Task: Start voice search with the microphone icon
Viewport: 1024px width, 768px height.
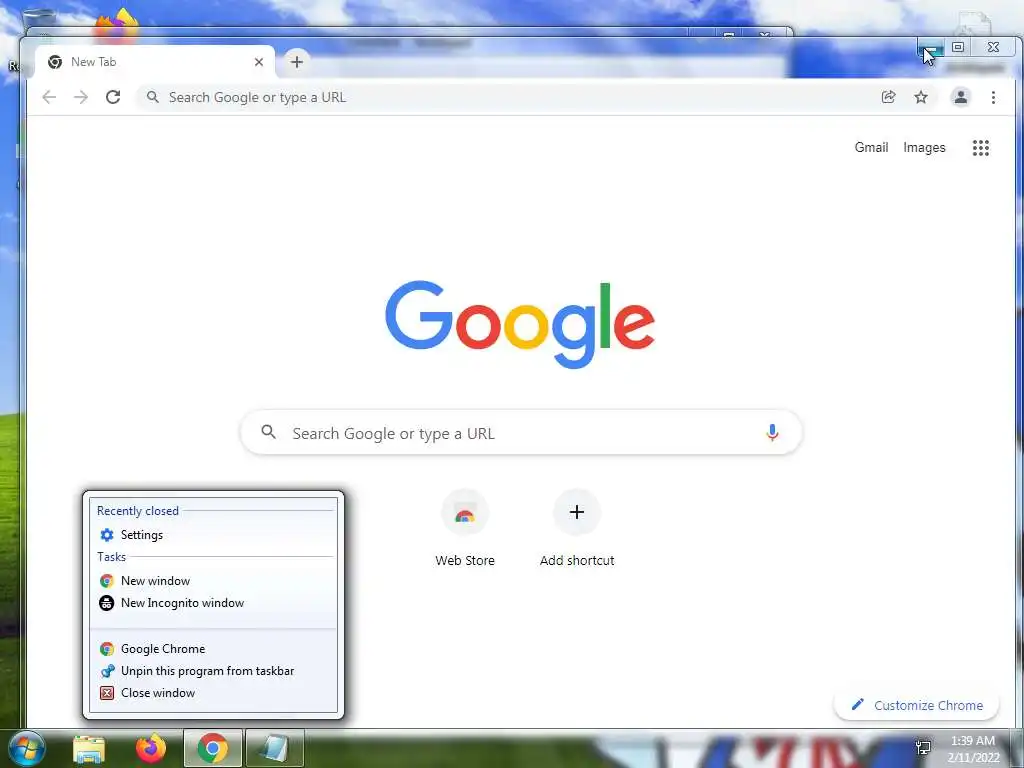Action: (x=772, y=432)
